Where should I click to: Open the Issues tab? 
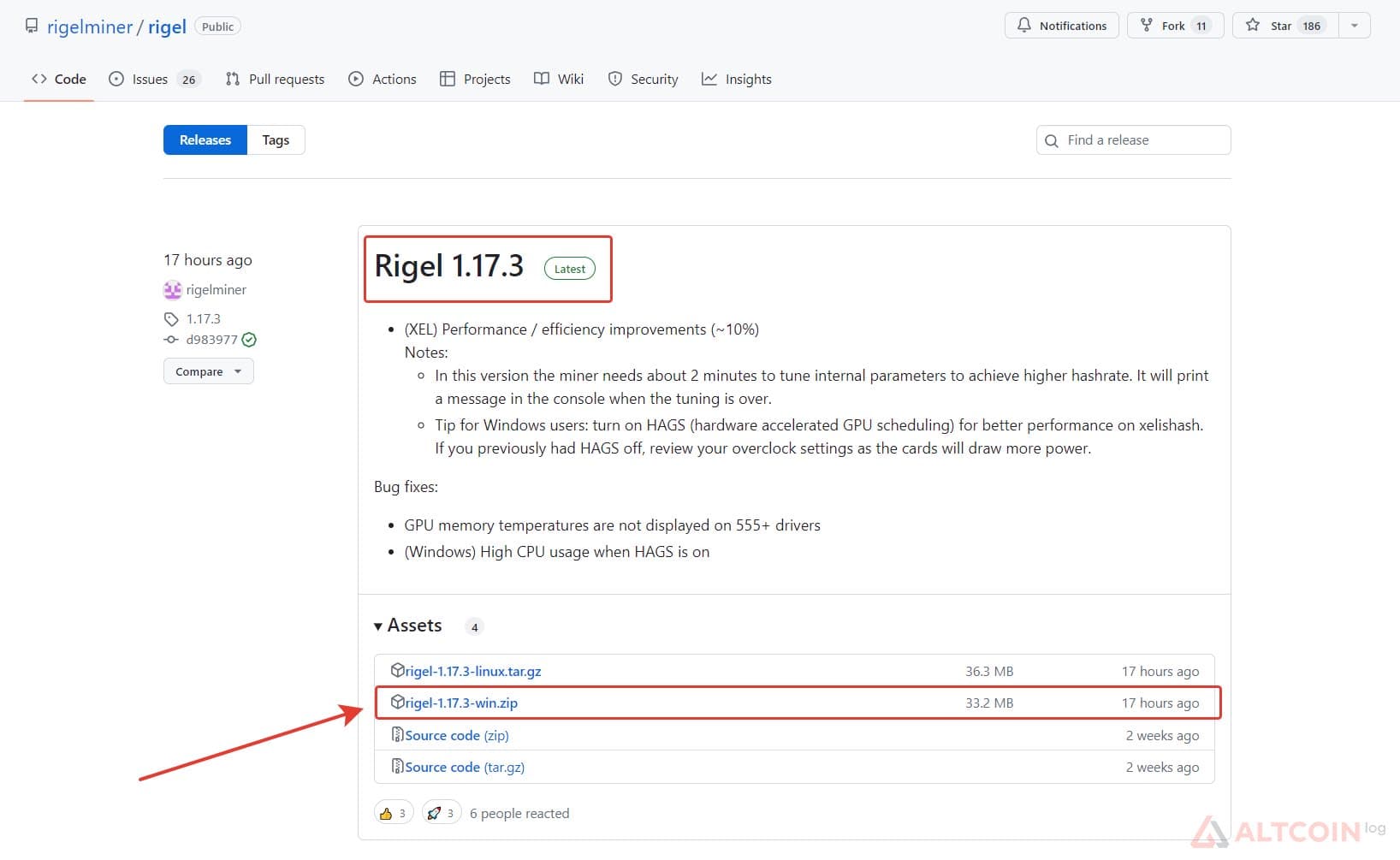coord(154,79)
